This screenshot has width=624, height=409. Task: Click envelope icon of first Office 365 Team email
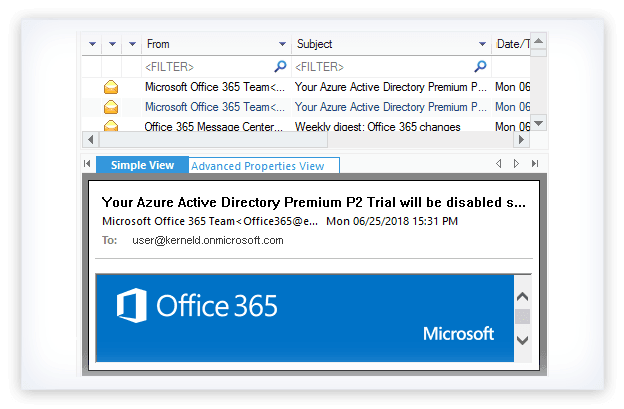111,87
